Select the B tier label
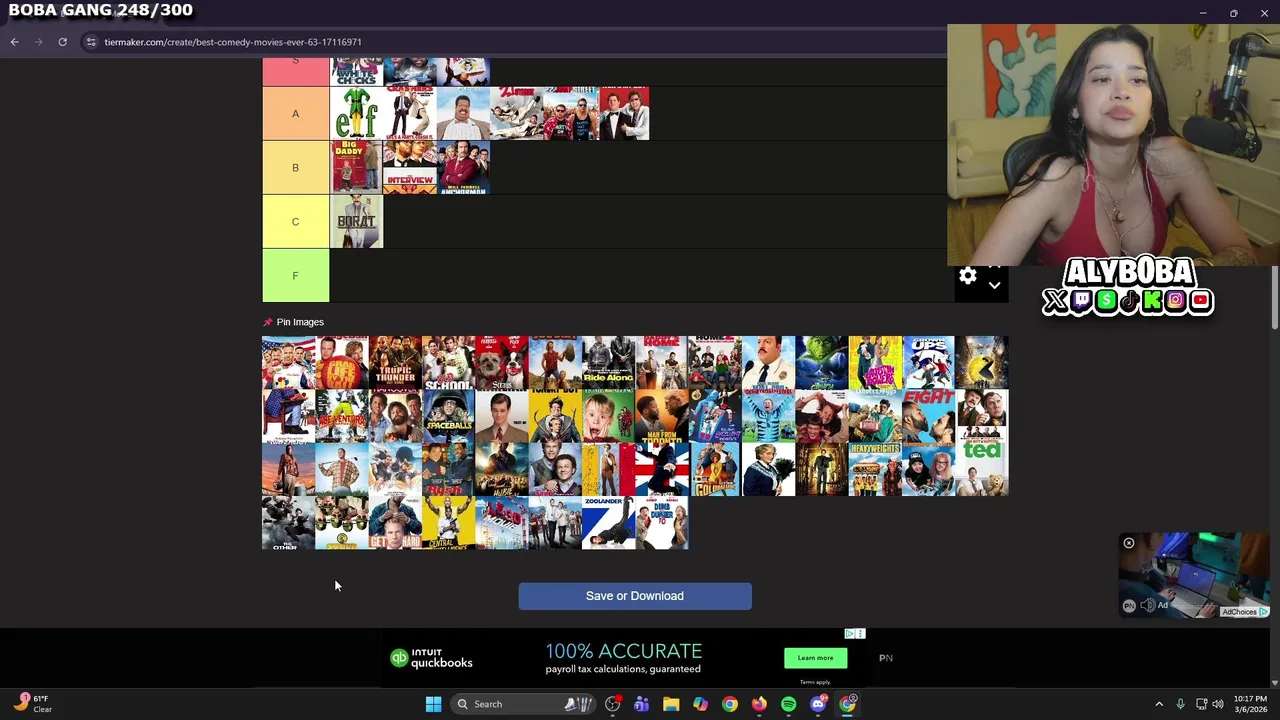The height and width of the screenshot is (720, 1280). (x=295, y=167)
